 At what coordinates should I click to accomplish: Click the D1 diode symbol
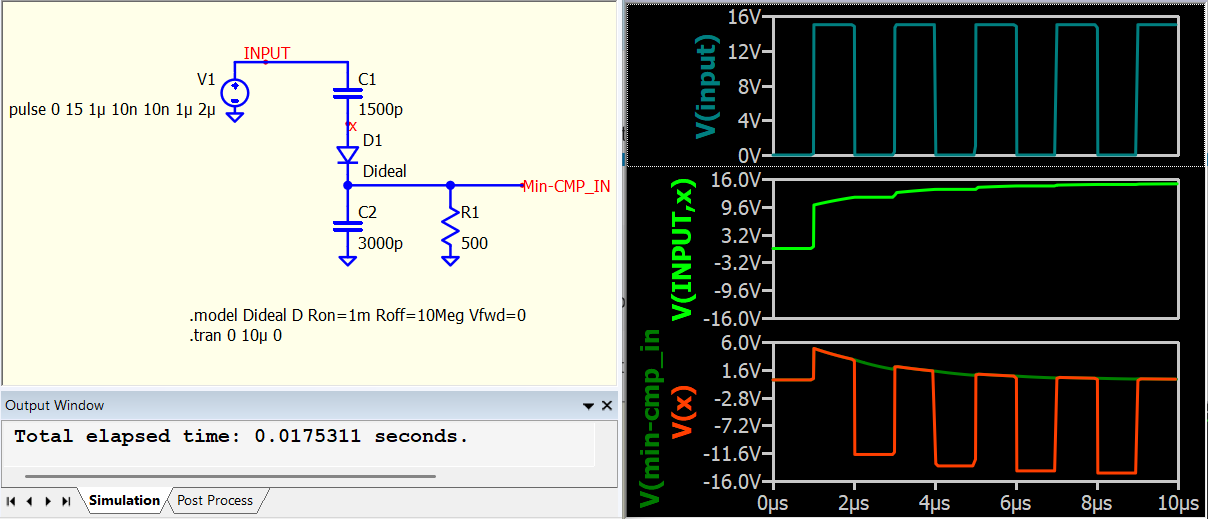(347, 155)
